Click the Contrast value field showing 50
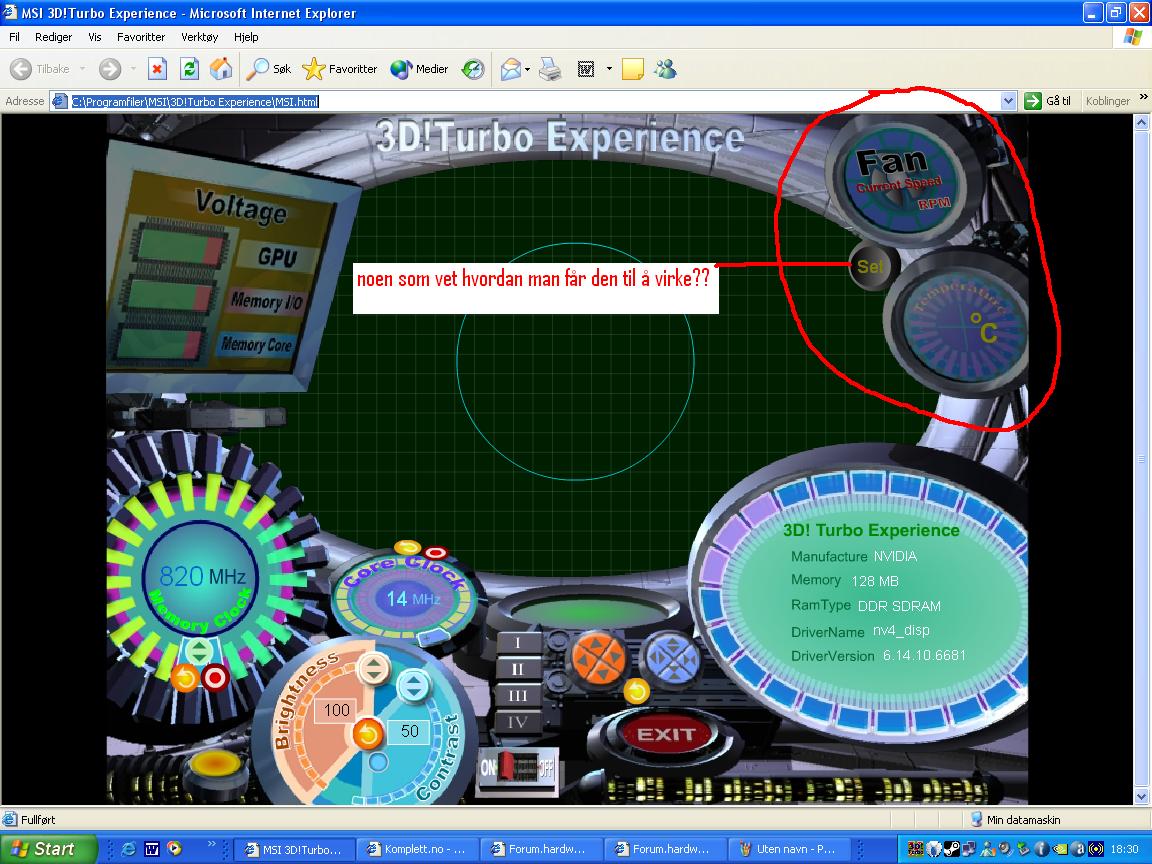 pos(408,731)
